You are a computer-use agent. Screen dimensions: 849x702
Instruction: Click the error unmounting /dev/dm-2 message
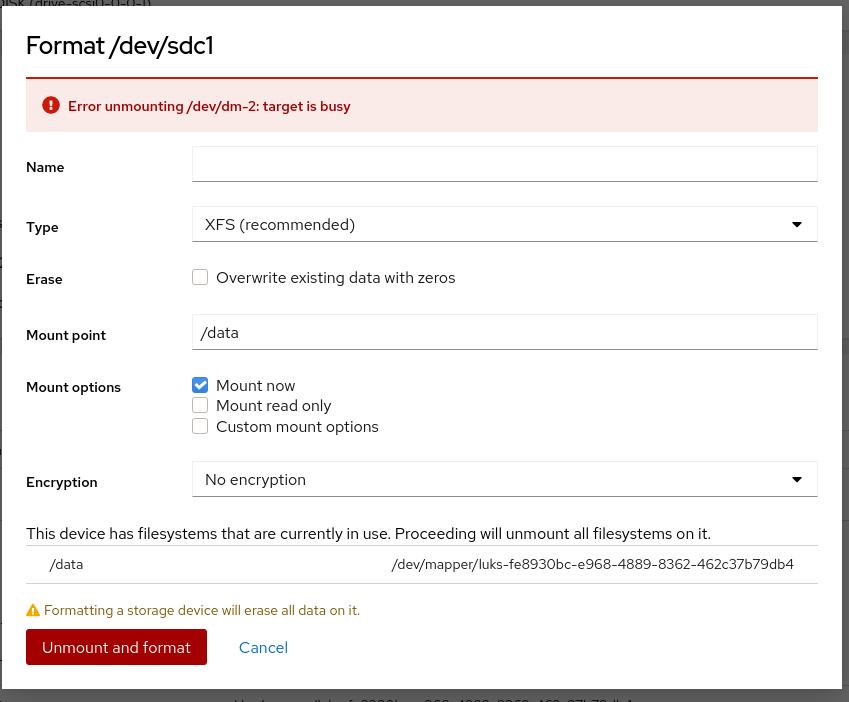[x=209, y=106]
